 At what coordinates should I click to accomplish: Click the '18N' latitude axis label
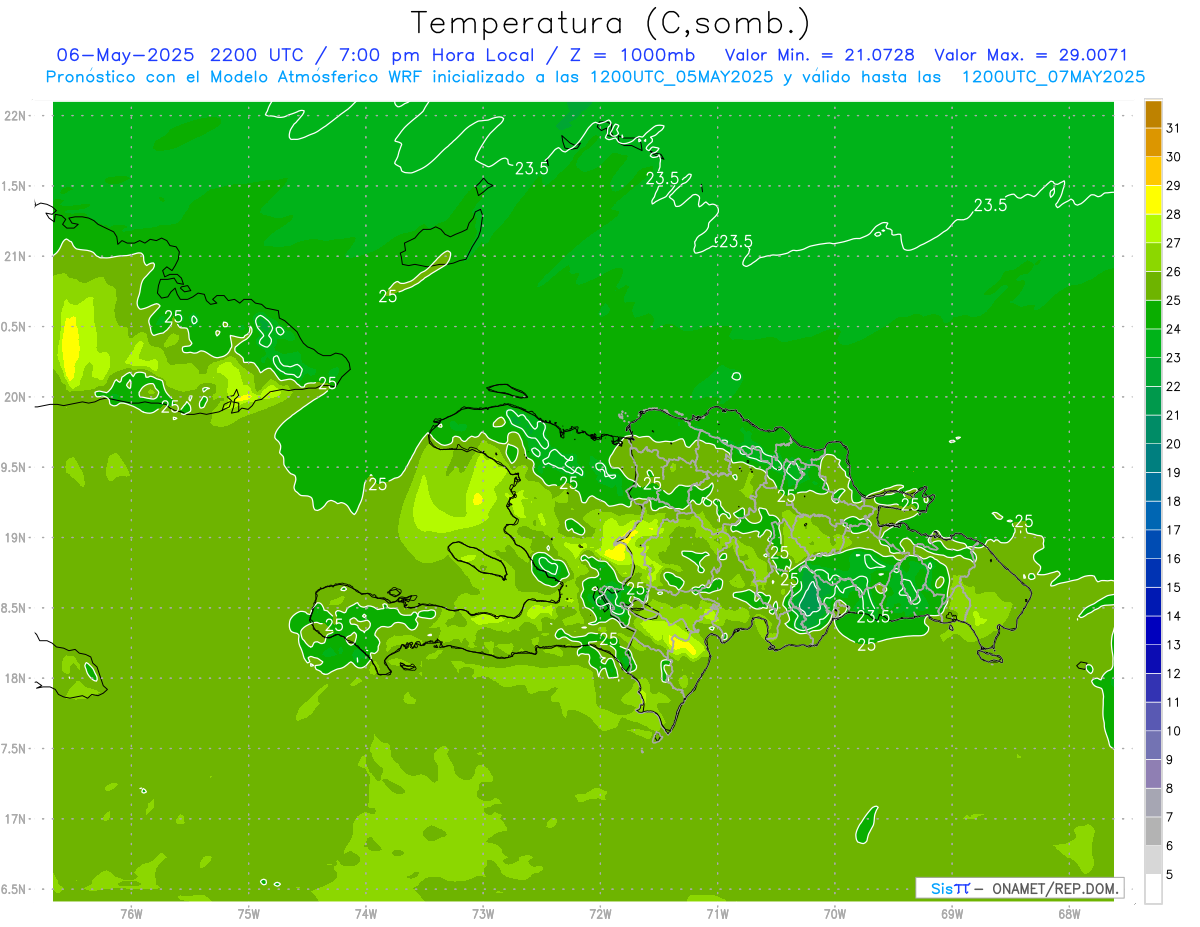15,678
